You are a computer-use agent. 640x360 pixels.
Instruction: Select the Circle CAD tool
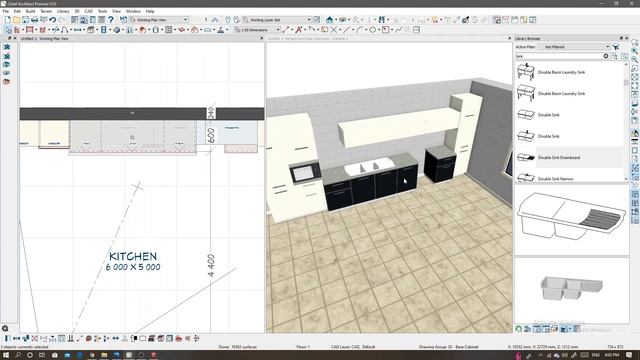(x=372, y=30)
